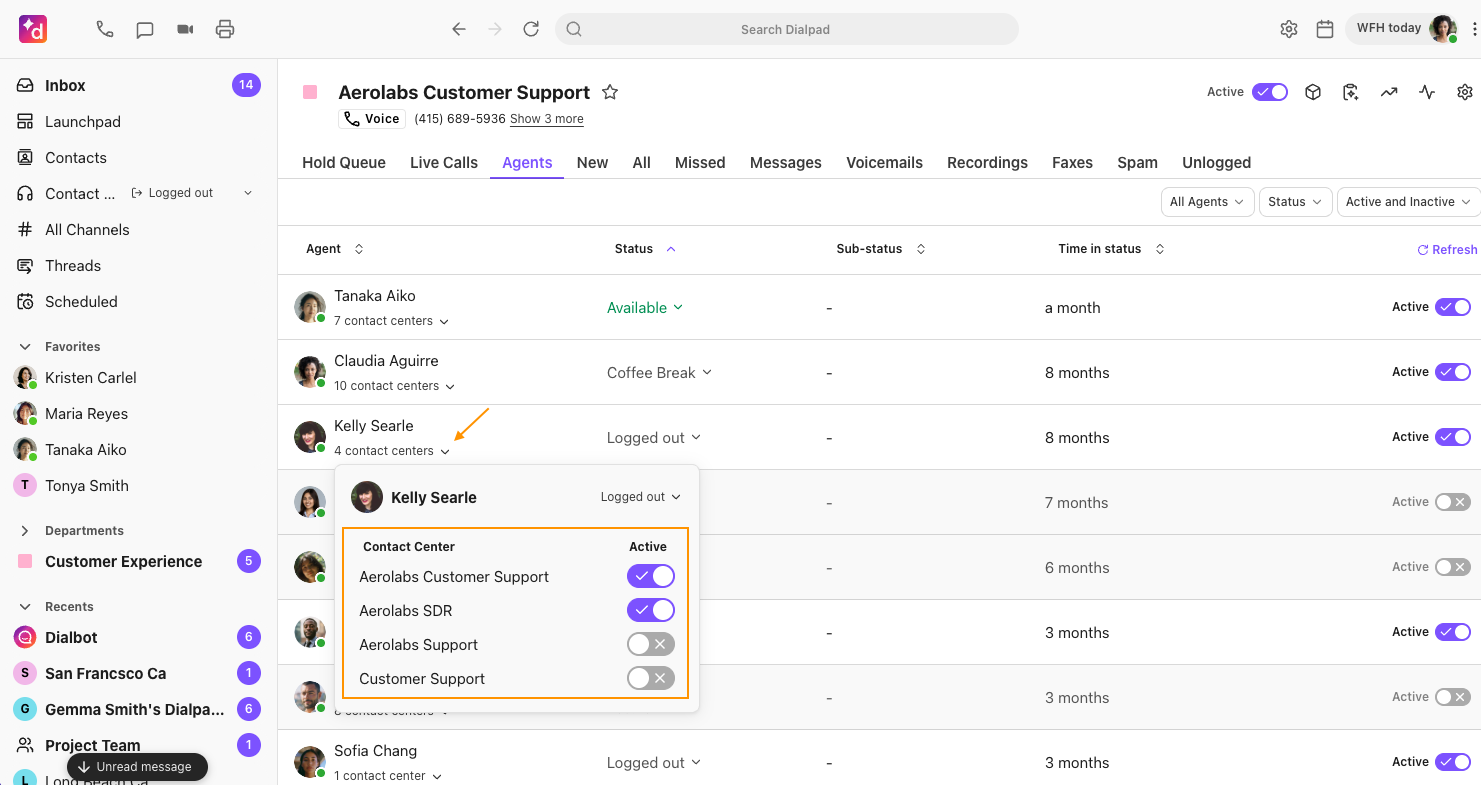The image size is (1481, 785).
Task: Open the Status filter dropdown
Action: [1296, 202]
